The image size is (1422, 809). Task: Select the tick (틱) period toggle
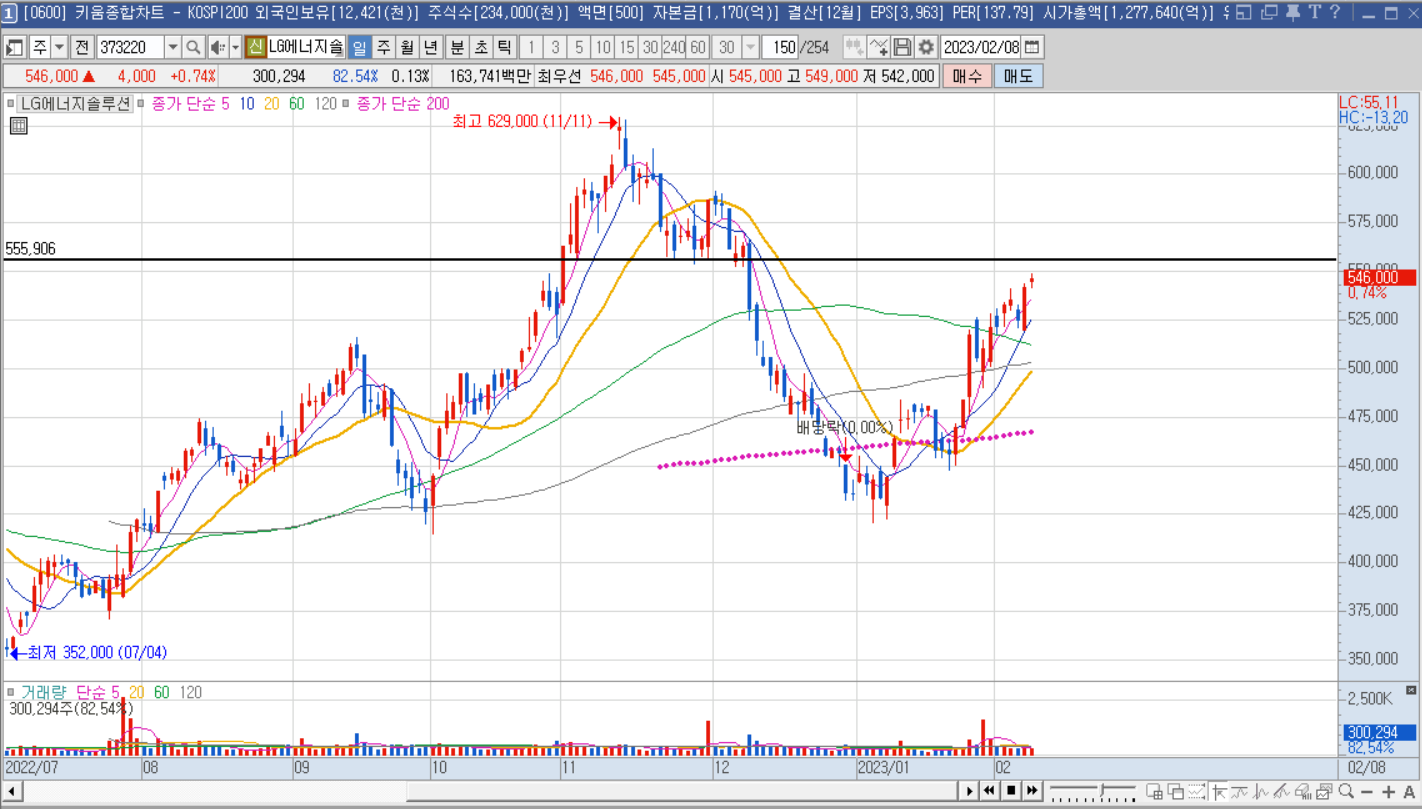pos(505,47)
